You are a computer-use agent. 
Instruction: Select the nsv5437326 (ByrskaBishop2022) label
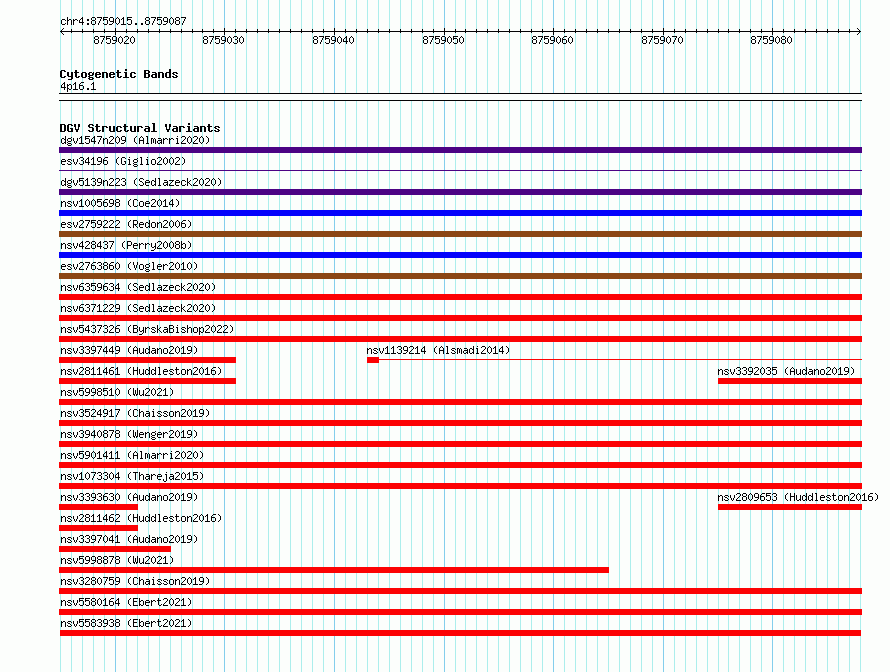(147, 329)
